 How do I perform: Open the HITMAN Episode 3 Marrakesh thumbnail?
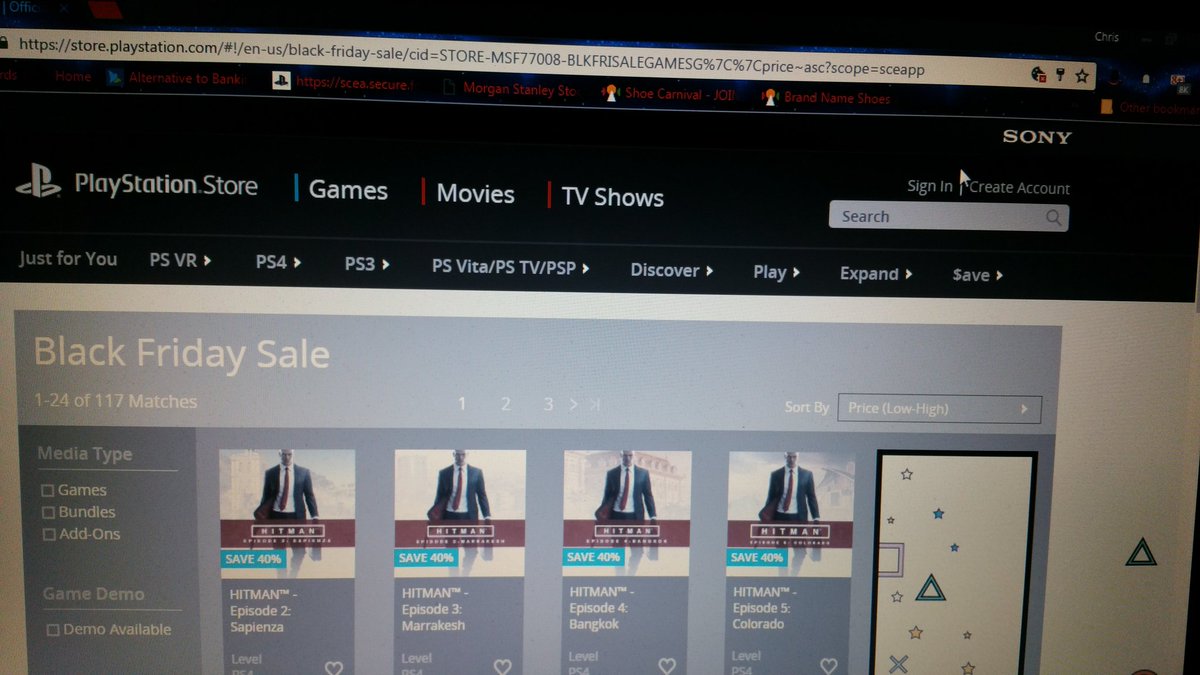pos(460,513)
